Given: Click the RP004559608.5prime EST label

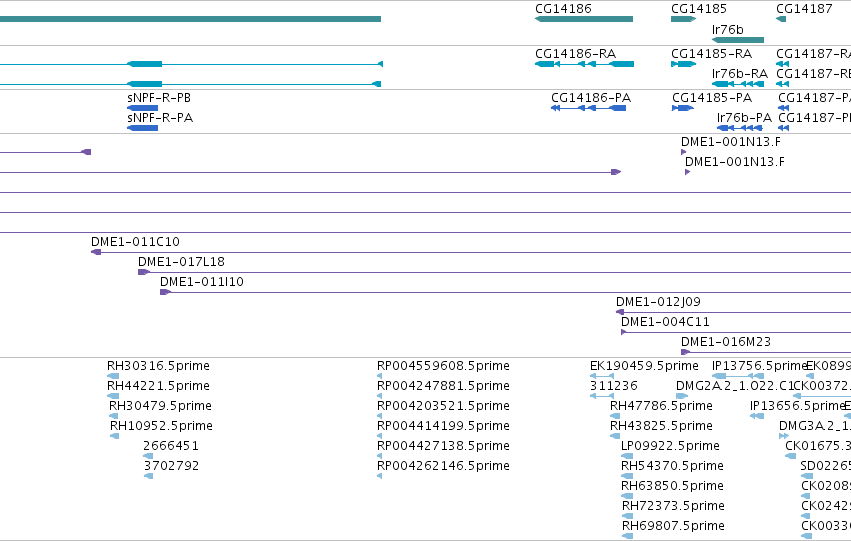Looking at the screenshot, I should [443, 366].
